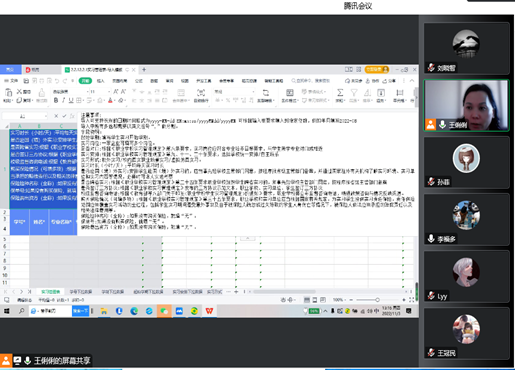Click the clear formatting eraser icon
The image size is (515, 370).
pos(121,100)
